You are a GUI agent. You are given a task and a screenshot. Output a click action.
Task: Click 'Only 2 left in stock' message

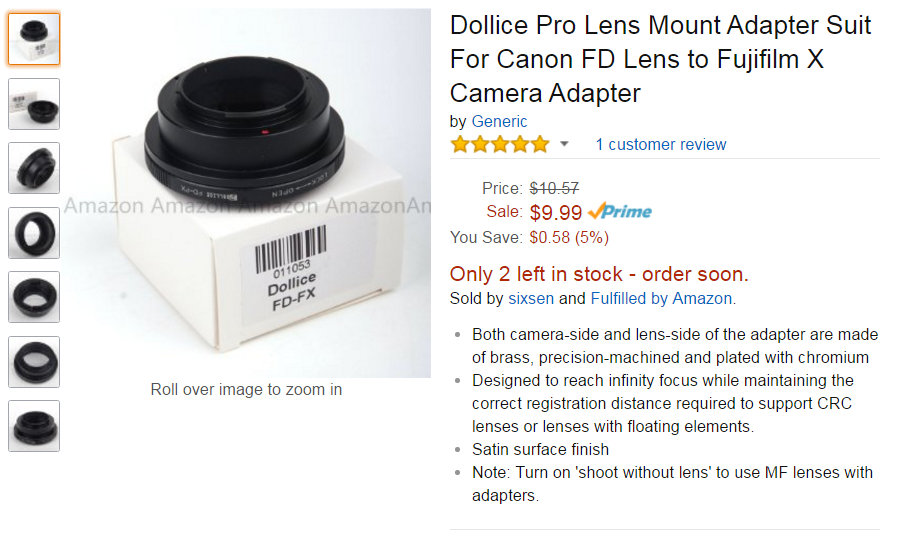pyautogui.click(x=599, y=274)
